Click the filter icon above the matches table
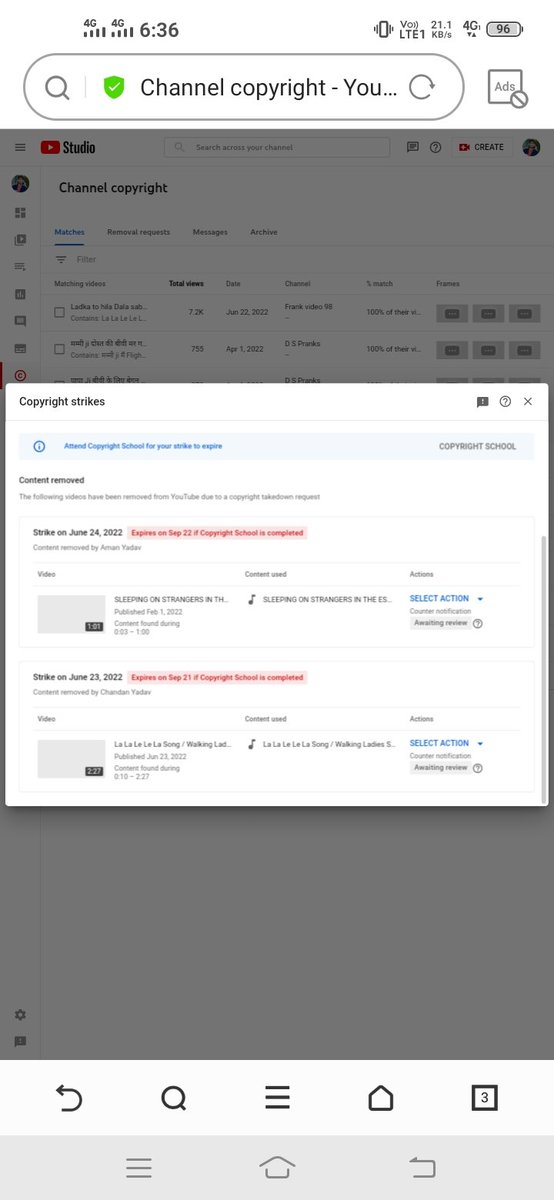 coord(61,259)
